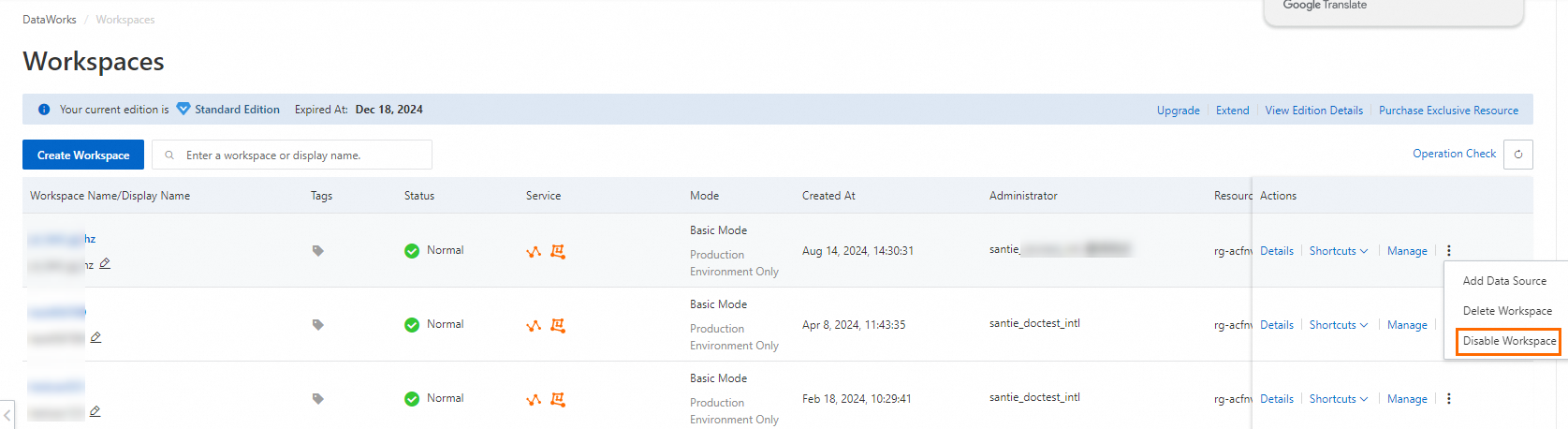
Task: Click the tag icon in first workspace row
Action: tap(318, 251)
